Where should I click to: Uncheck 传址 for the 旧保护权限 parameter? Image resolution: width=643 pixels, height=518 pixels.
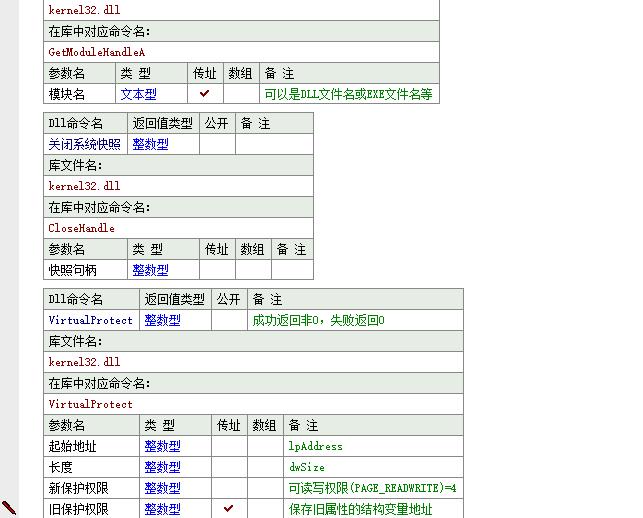click(x=229, y=509)
